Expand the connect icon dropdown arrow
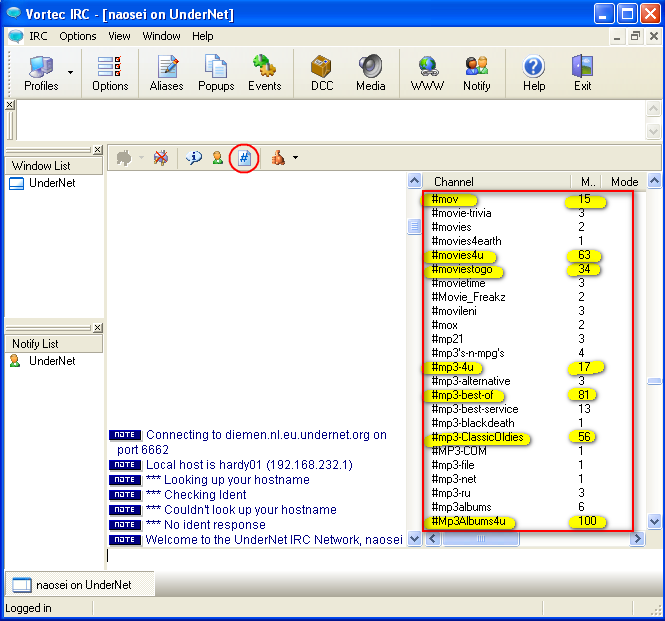This screenshot has width=665, height=621. click(x=141, y=158)
